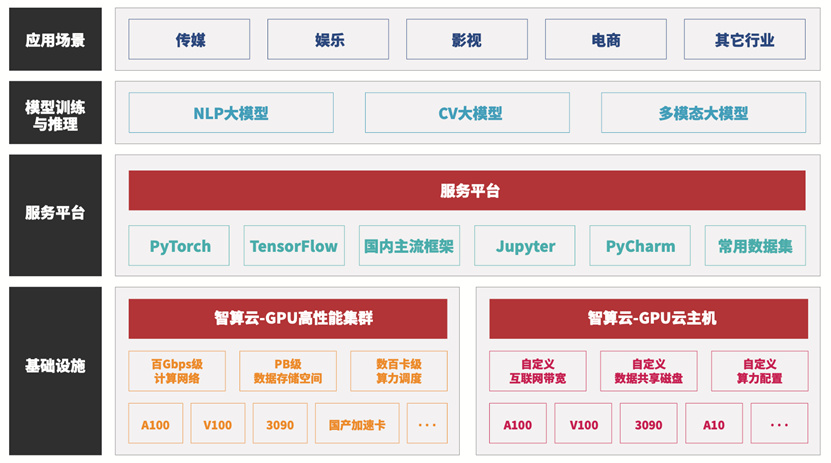
Task: Click the 国内主流框架 box
Action: 409,246
